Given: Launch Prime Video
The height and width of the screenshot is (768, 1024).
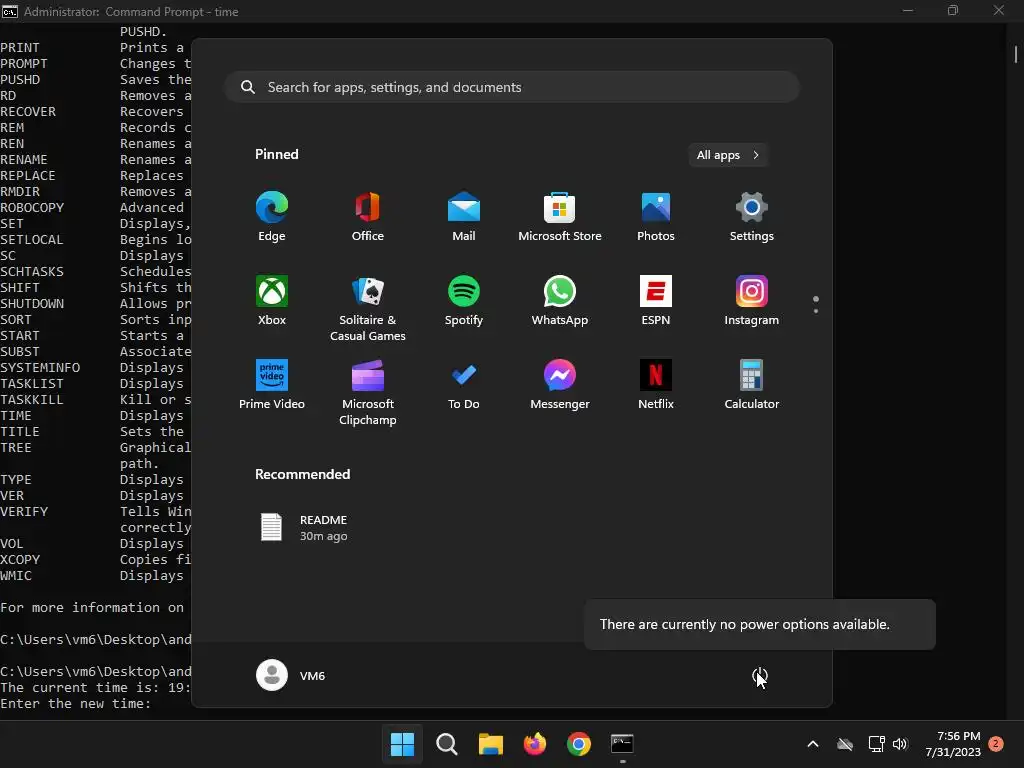Looking at the screenshot, I should (x=272, y=385).
